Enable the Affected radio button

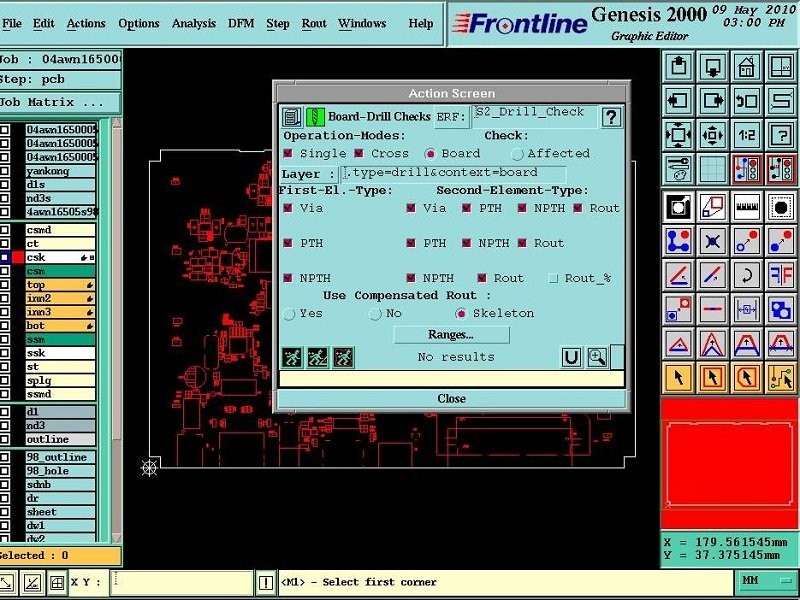[518, 153]
